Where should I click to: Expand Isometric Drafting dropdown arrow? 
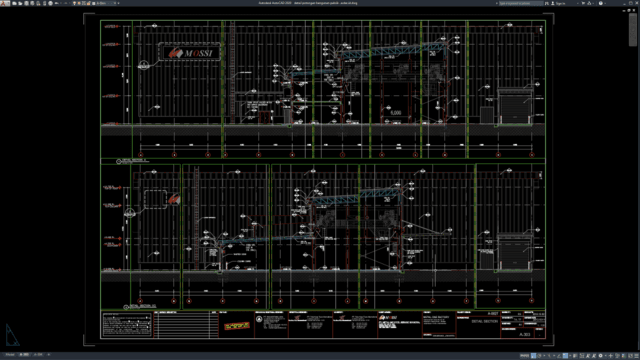[x=554, y=356]
